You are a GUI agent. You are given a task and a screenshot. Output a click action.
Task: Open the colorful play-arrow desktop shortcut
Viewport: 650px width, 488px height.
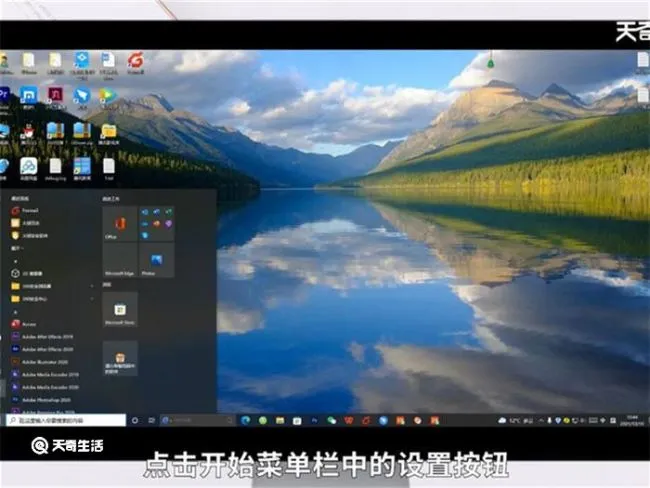point(108,98)
